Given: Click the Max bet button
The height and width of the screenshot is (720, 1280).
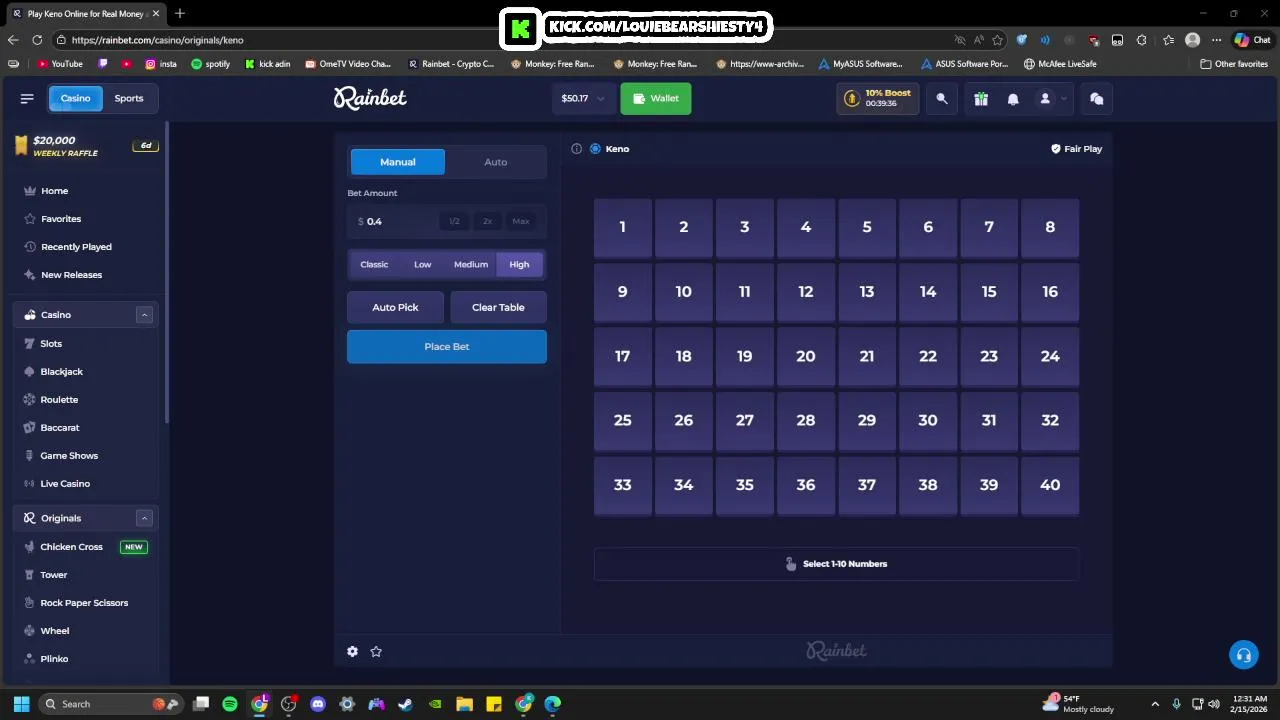Looking at the screenshot, I should tap(521, 221).
